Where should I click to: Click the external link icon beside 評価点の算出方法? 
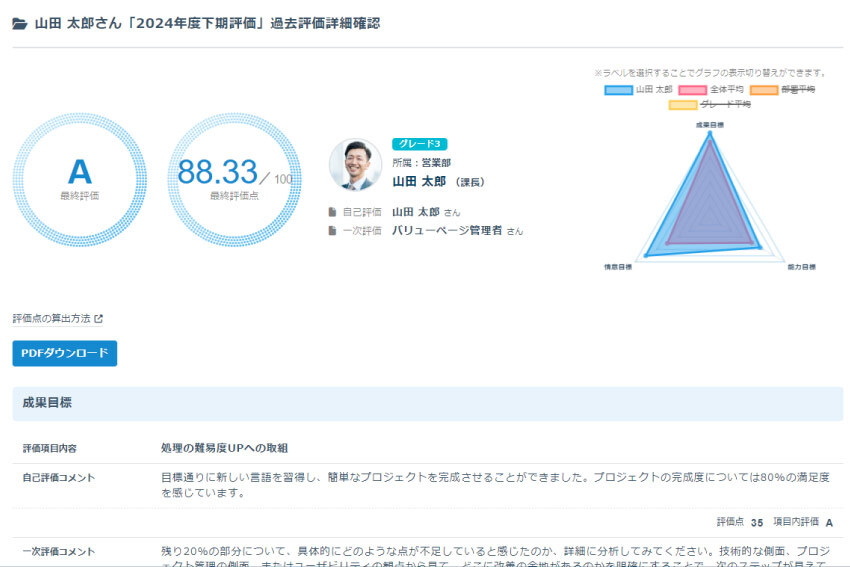pyautogui.click(x=98, y=319)
